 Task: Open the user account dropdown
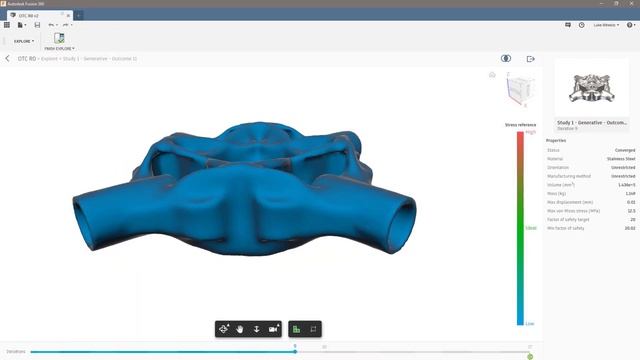pyautogui.click(x=606, y=25)
